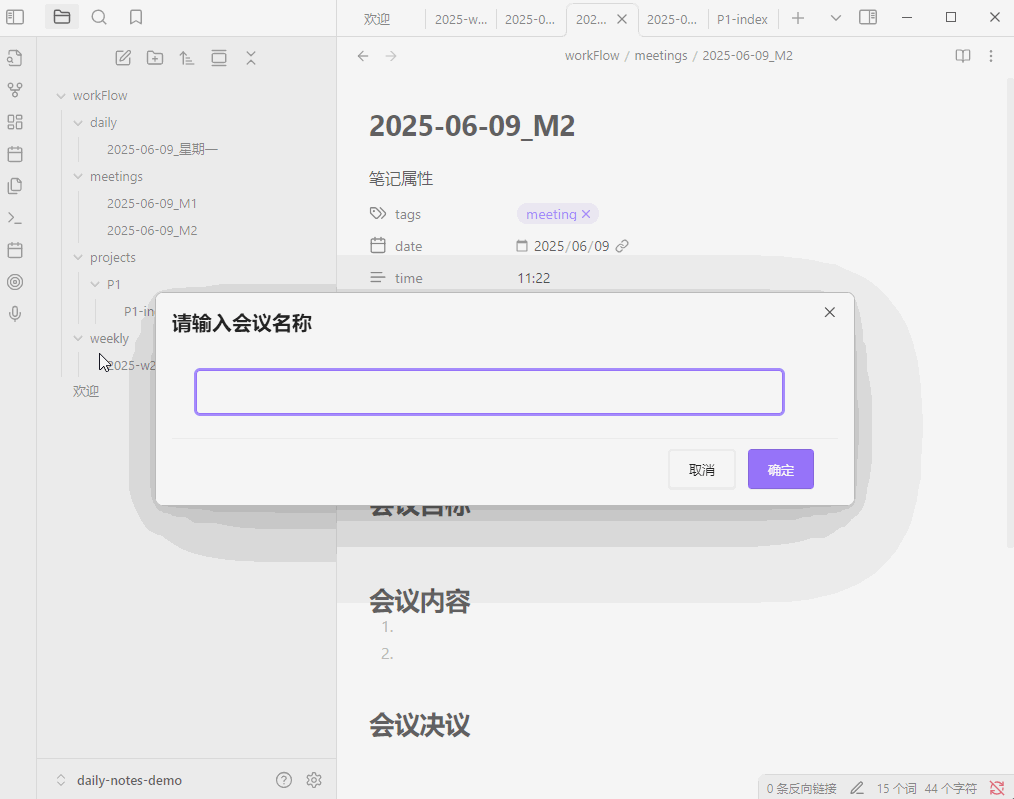Open note 2025-06-09_M2 in explorer
Image resolution: width=1014 pixels, height=799 pixels.
[152, 231]
